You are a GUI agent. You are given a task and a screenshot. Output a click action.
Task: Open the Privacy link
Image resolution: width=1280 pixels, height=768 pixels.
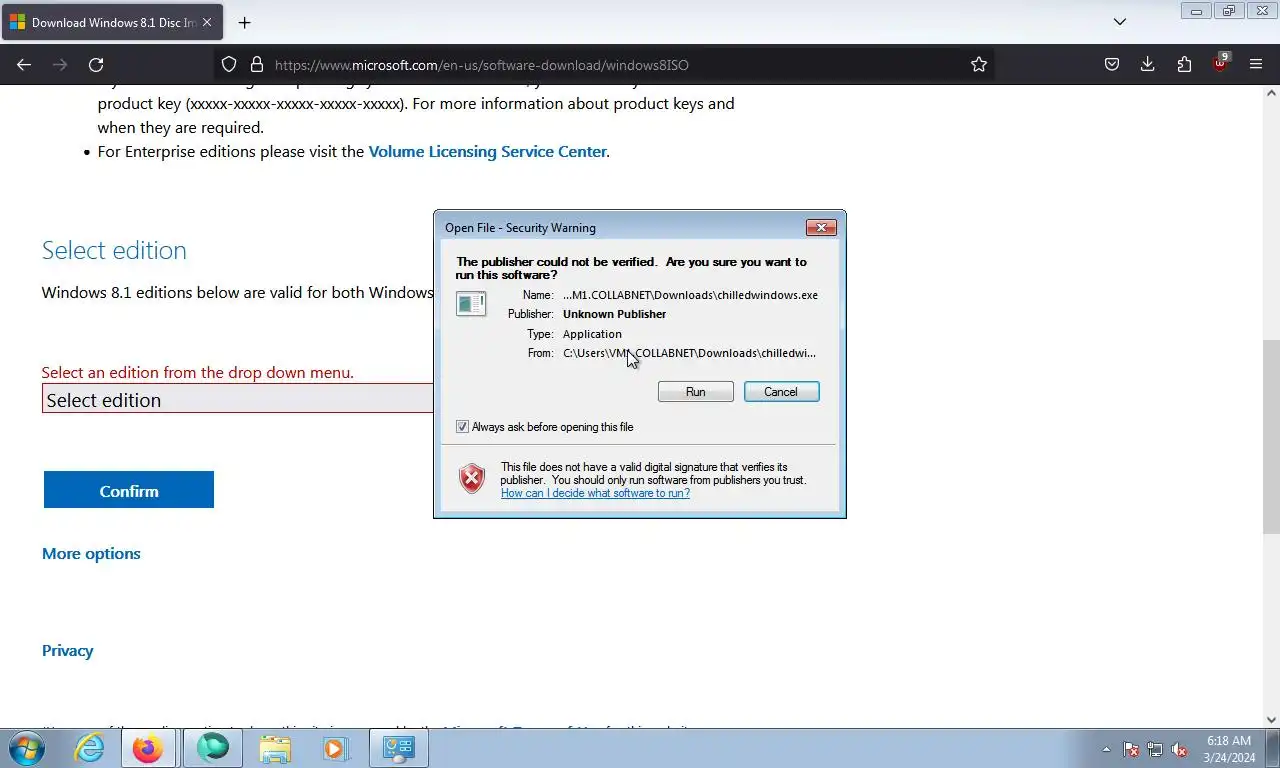click(x=67, y=650)
